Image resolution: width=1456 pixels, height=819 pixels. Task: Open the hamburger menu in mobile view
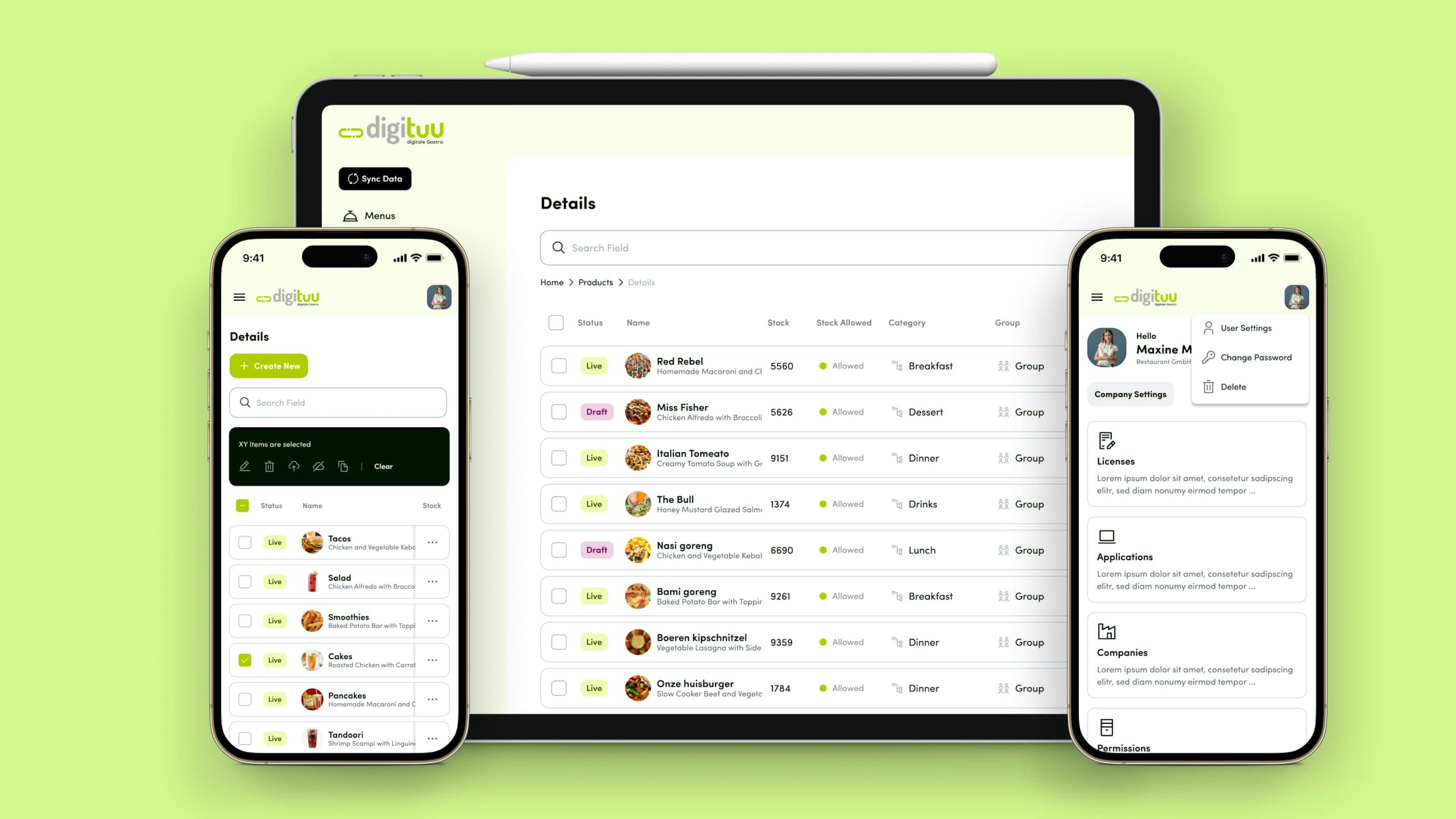238,297
